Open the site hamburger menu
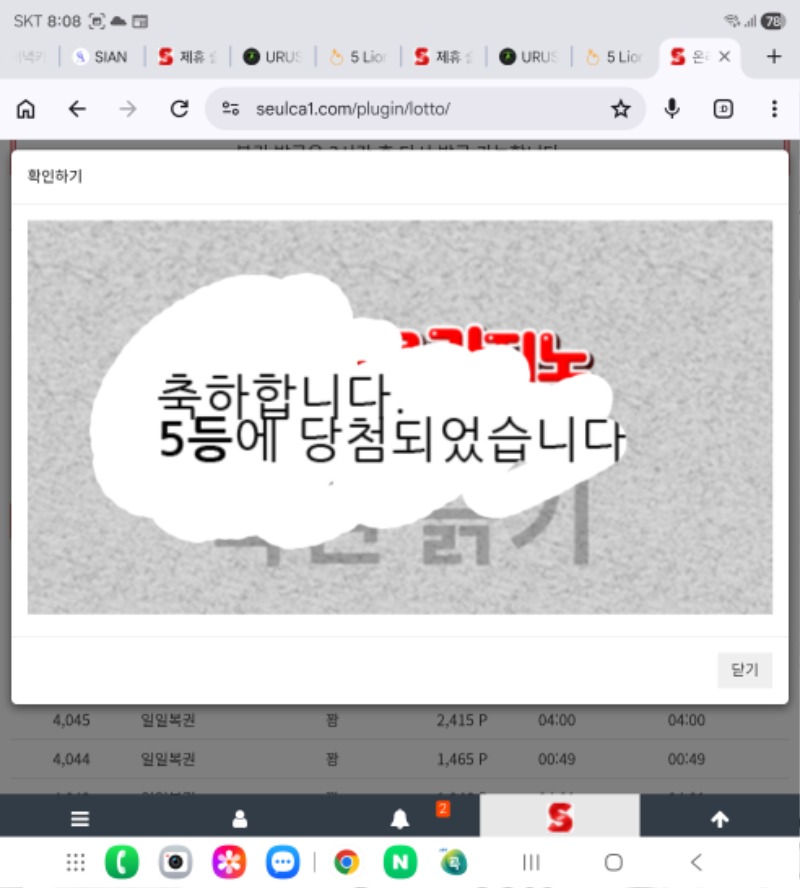 pos(80,819)
